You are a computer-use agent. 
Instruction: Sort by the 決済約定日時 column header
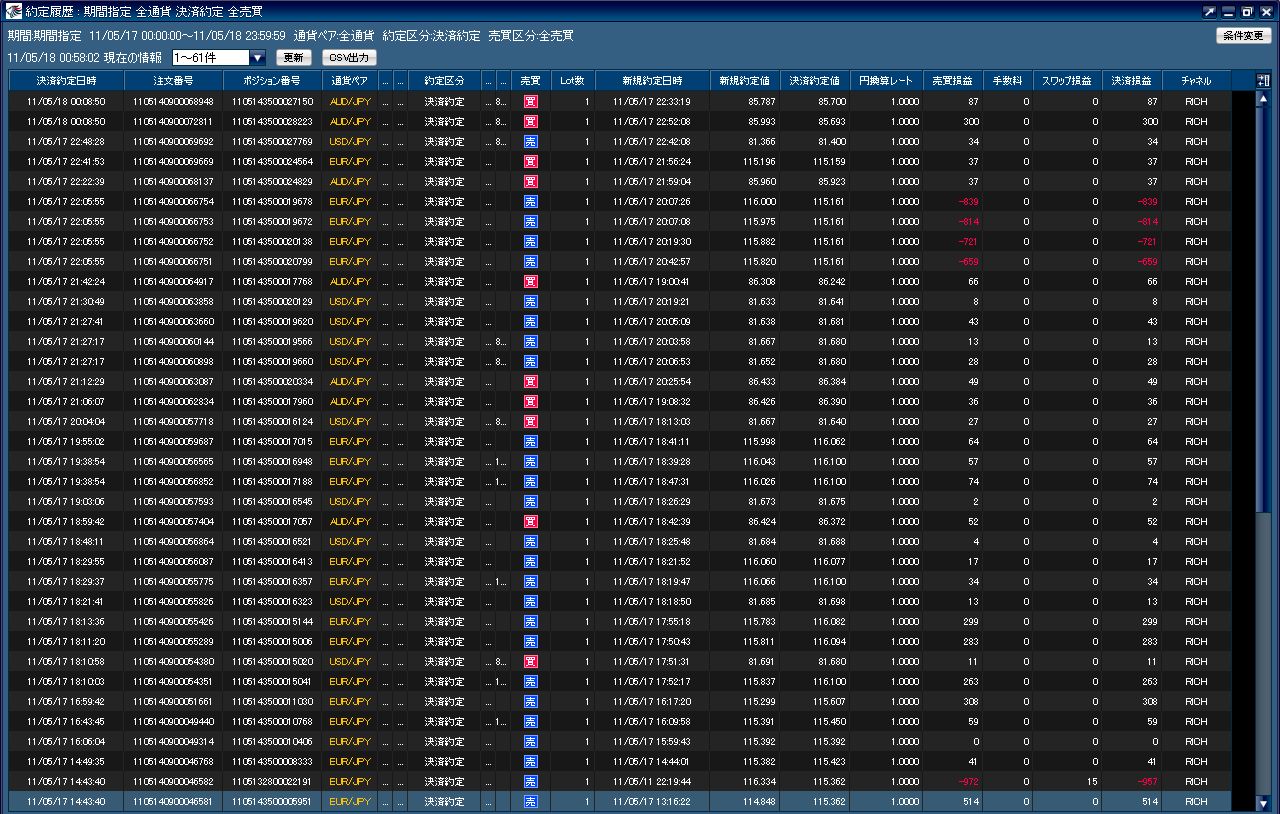pos(66,81)
